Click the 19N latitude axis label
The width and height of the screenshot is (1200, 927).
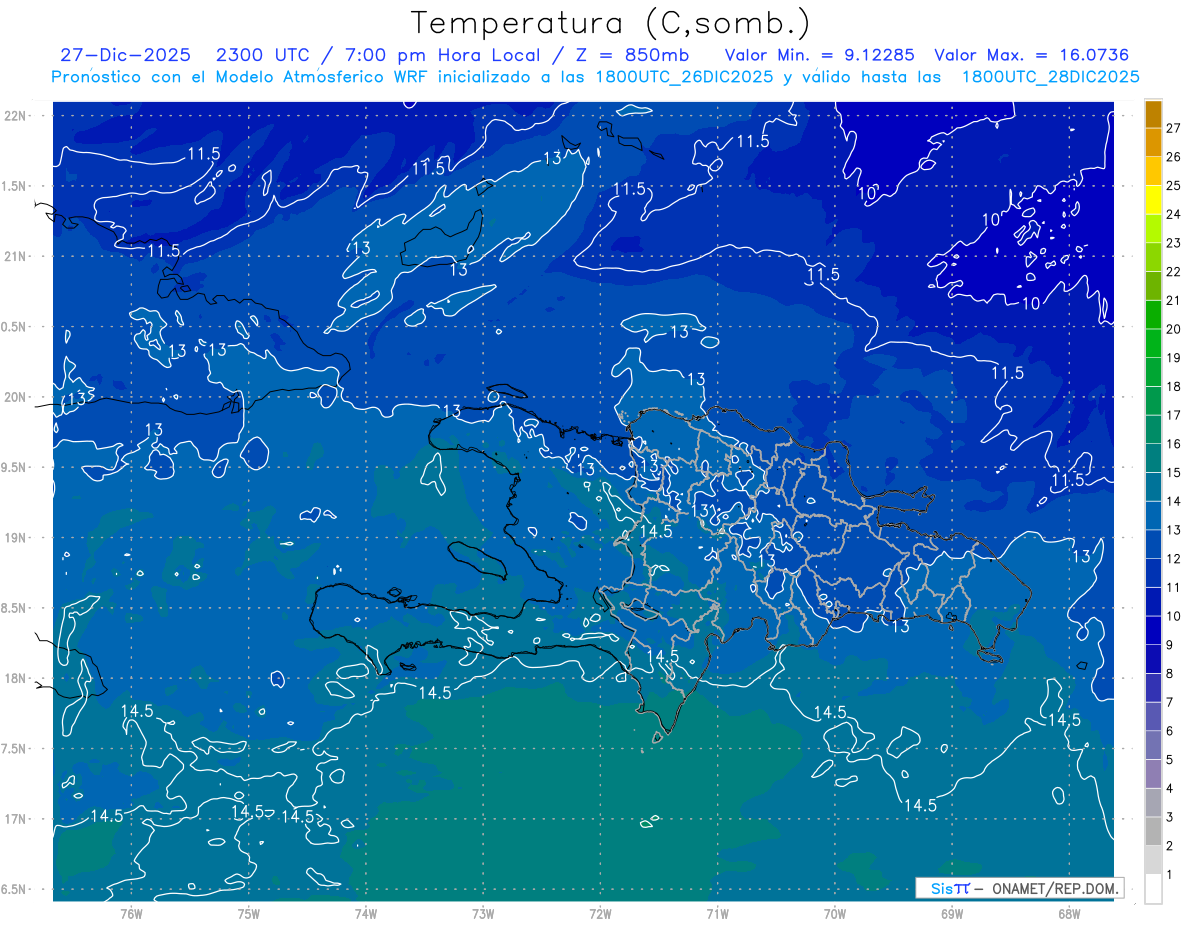(14, 538)
